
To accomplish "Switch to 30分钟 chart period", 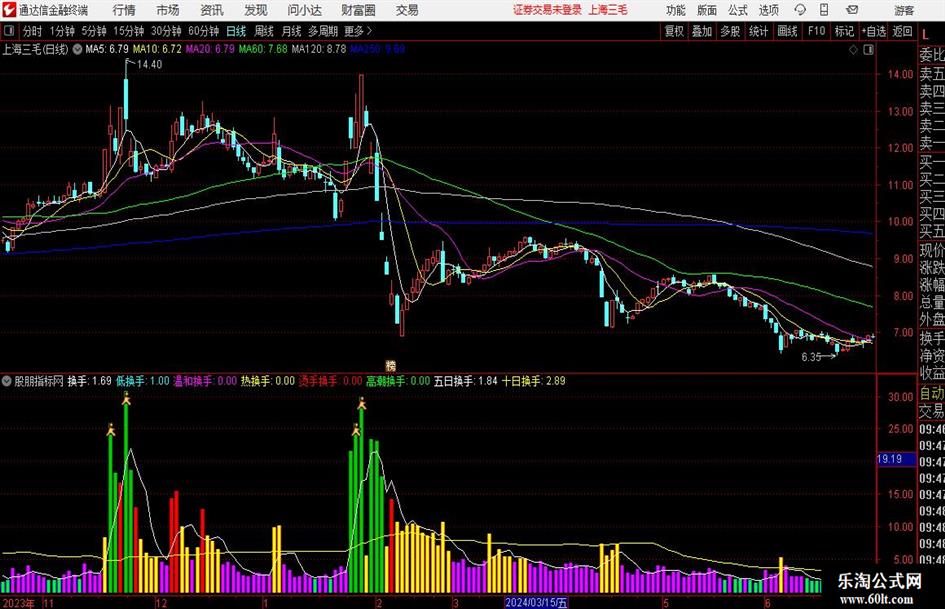I will click(166, 31).
